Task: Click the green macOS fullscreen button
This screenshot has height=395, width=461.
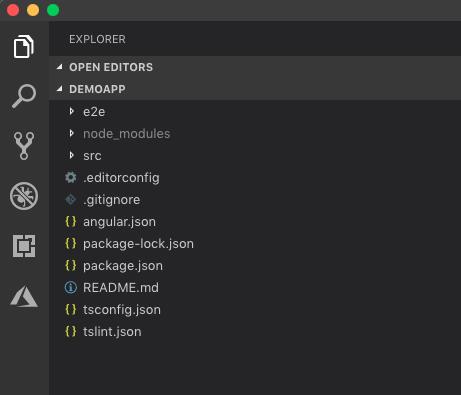Action: click(x=53, y=10)
